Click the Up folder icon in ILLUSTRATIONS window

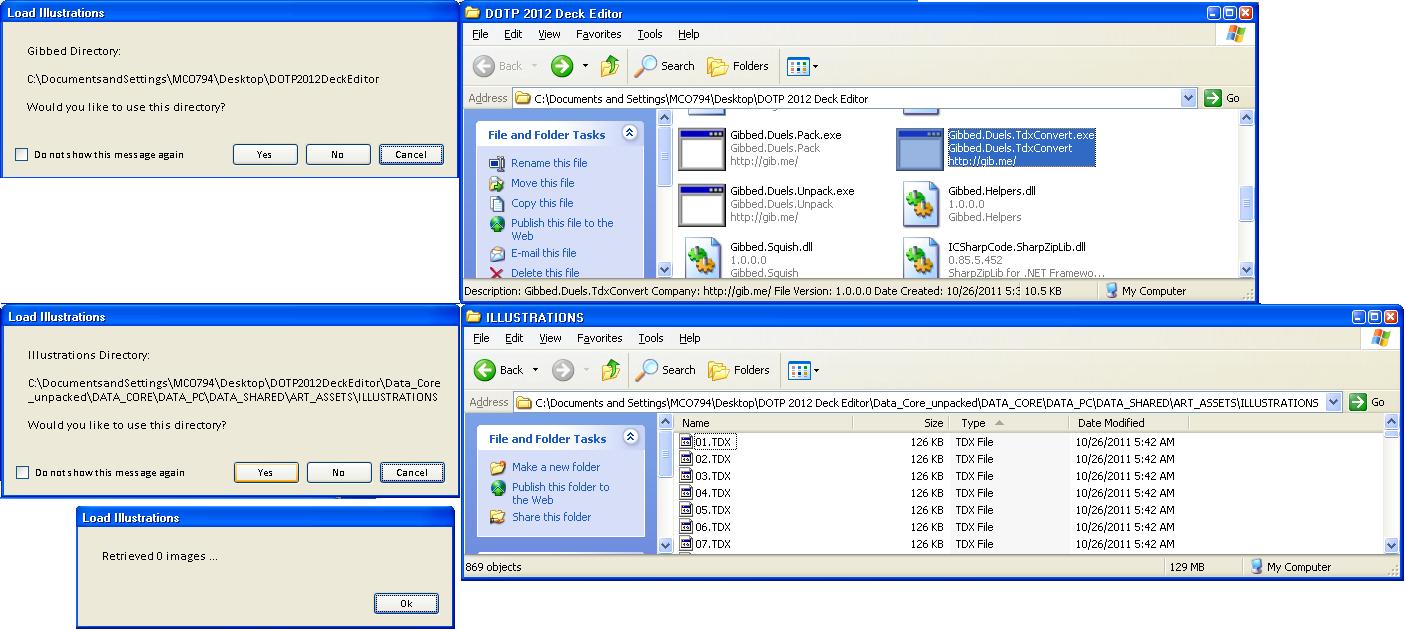coord(610,370)
